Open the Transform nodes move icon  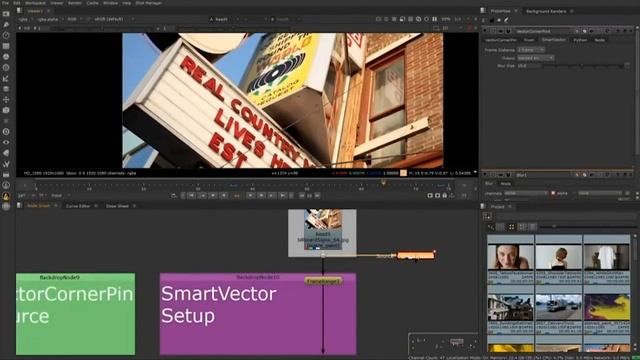point(6,99)
